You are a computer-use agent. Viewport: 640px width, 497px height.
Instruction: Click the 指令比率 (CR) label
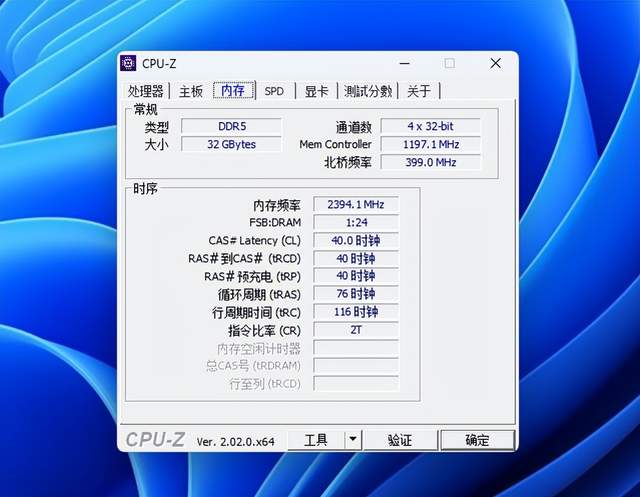(264, 331)
